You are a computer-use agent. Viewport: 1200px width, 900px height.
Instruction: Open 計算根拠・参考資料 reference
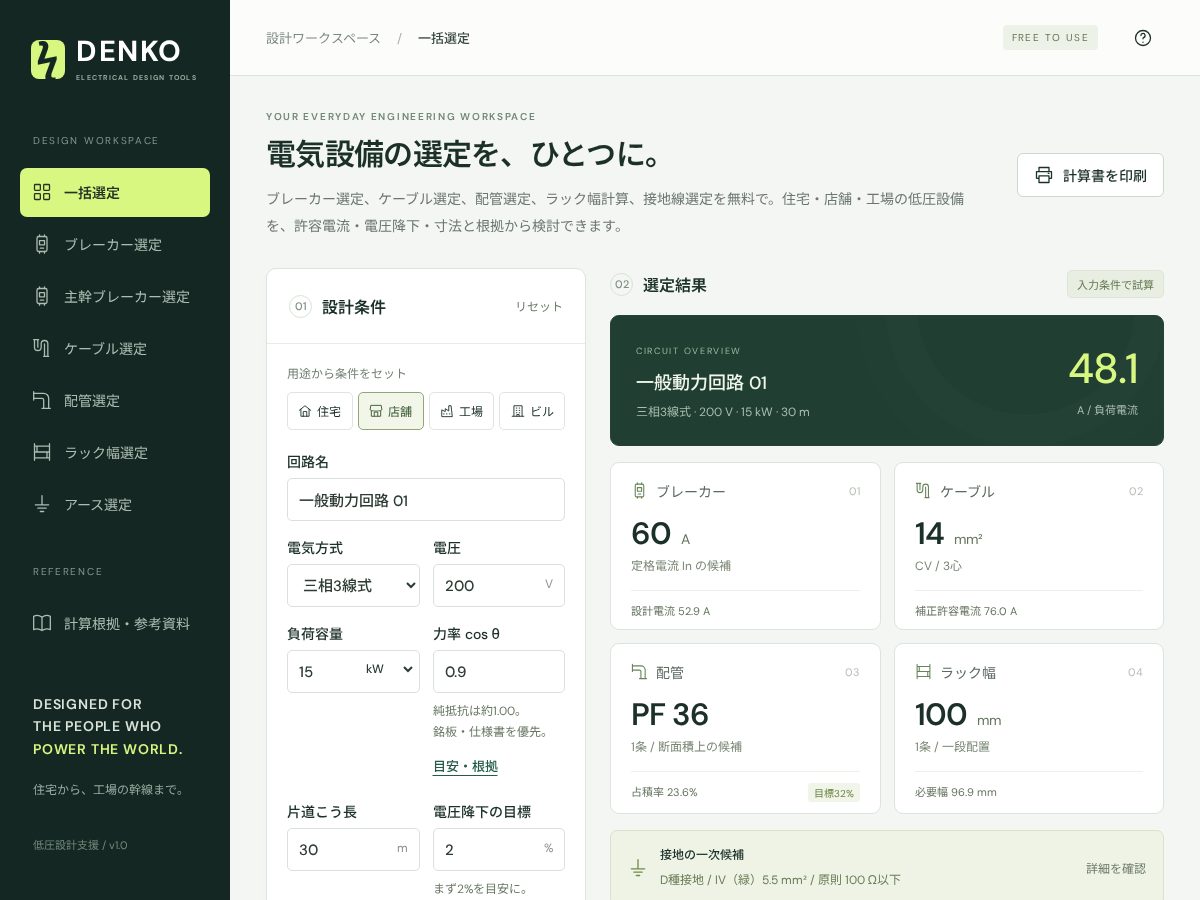(x=115, y=623)
